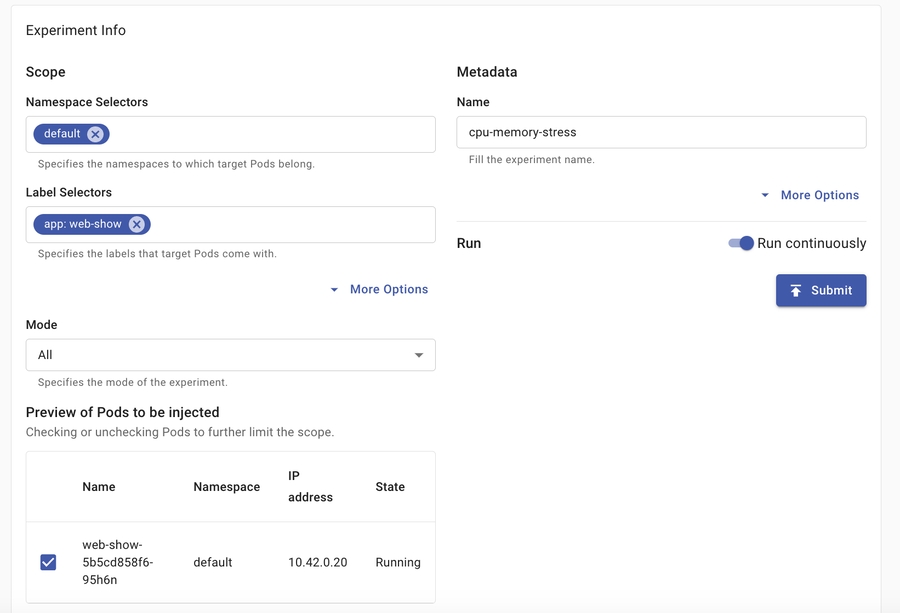900x613 pixels.
Task: Select the 'app: web-show' chip label
Action: pyautogui.click(x=83, y=225)
